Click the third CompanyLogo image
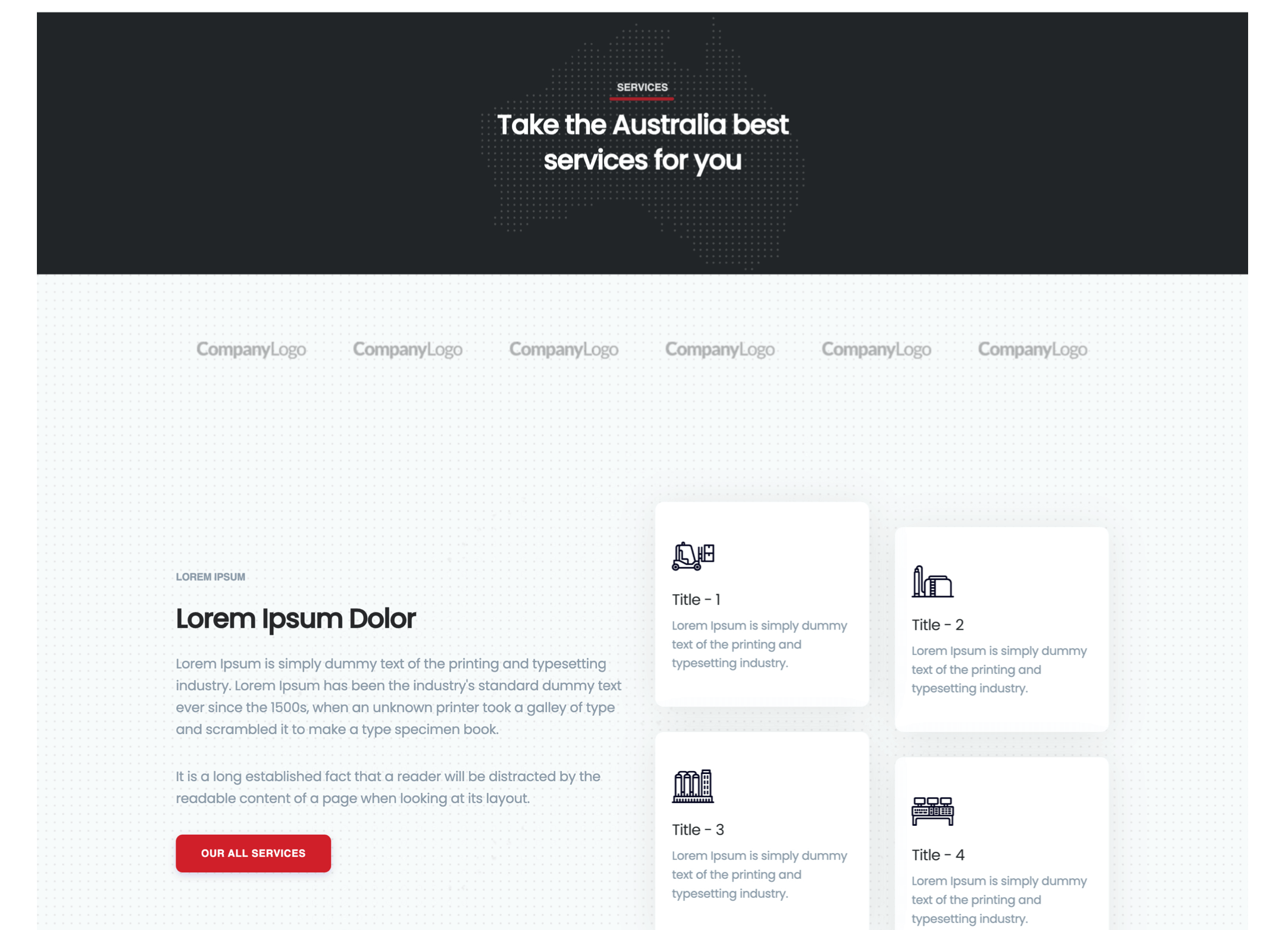Image resolution: width=1288 pixels, height=930 pixels. point(564,349)
